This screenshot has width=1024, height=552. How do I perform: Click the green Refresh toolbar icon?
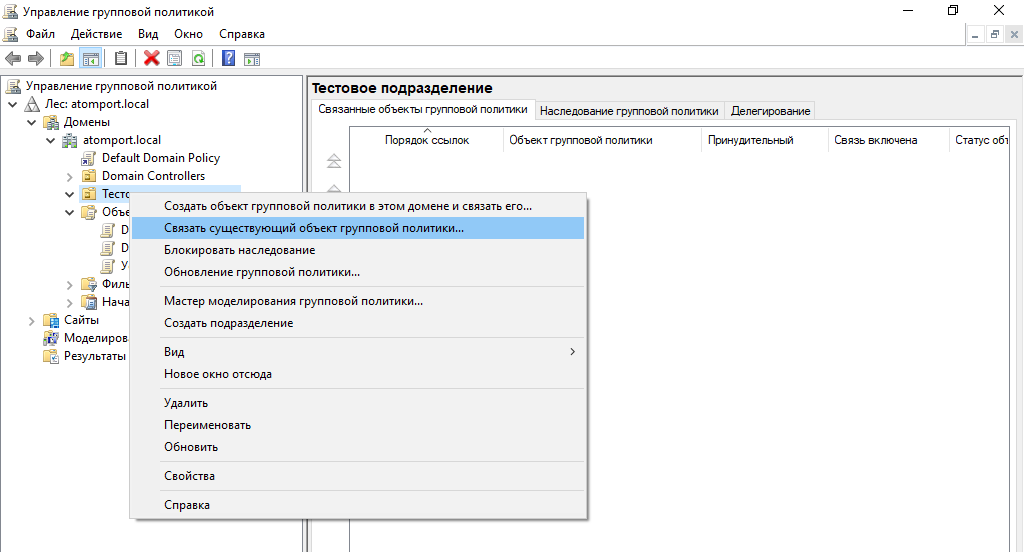click(x=198, y=58)
